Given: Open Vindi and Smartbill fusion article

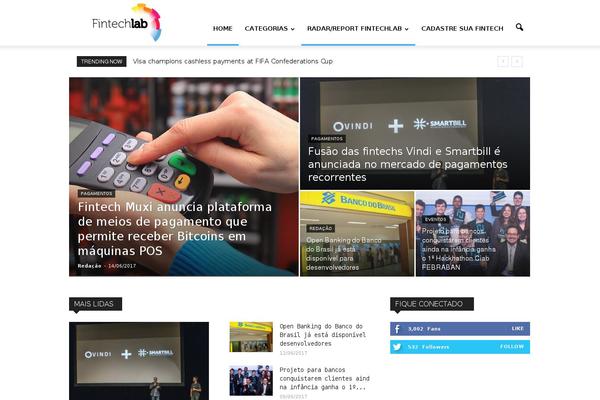Looking at the screenshot, I should tap(407, 164).
